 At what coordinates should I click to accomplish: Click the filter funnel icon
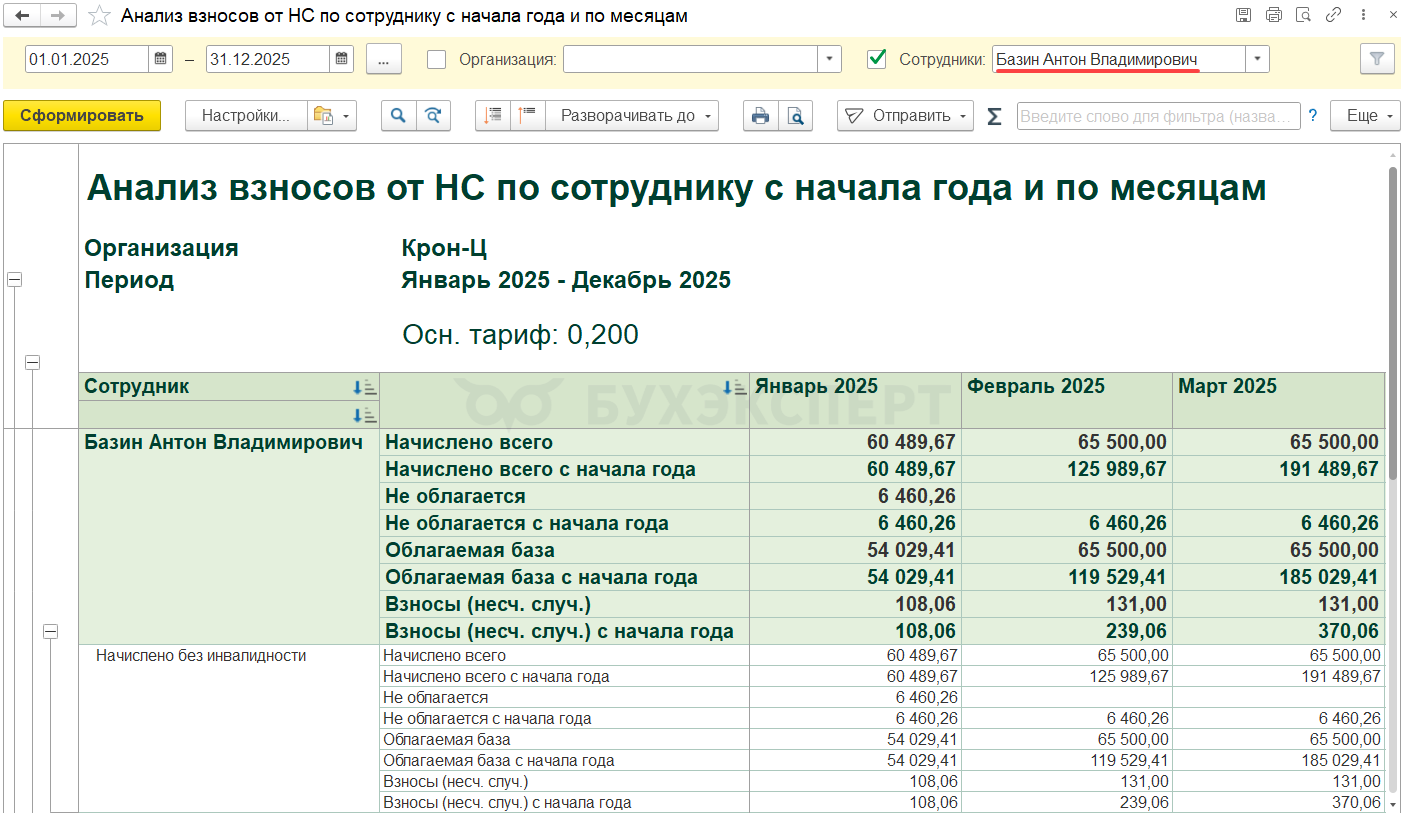(x=1377, y=59)
